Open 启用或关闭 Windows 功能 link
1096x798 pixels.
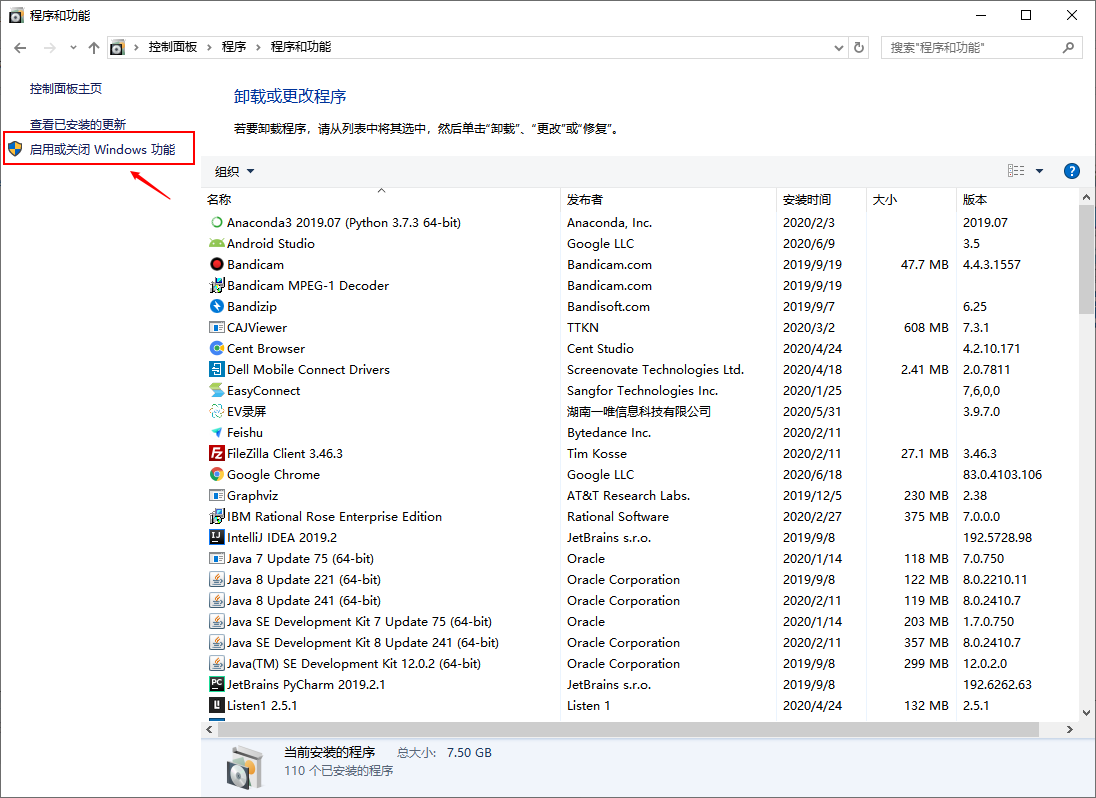pos(102,150)
